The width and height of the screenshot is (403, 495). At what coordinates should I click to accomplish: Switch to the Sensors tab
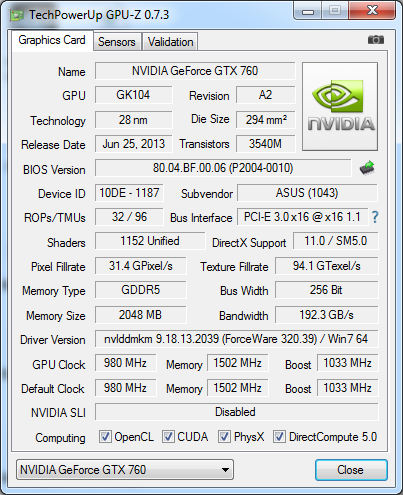(x=117, y=42)
